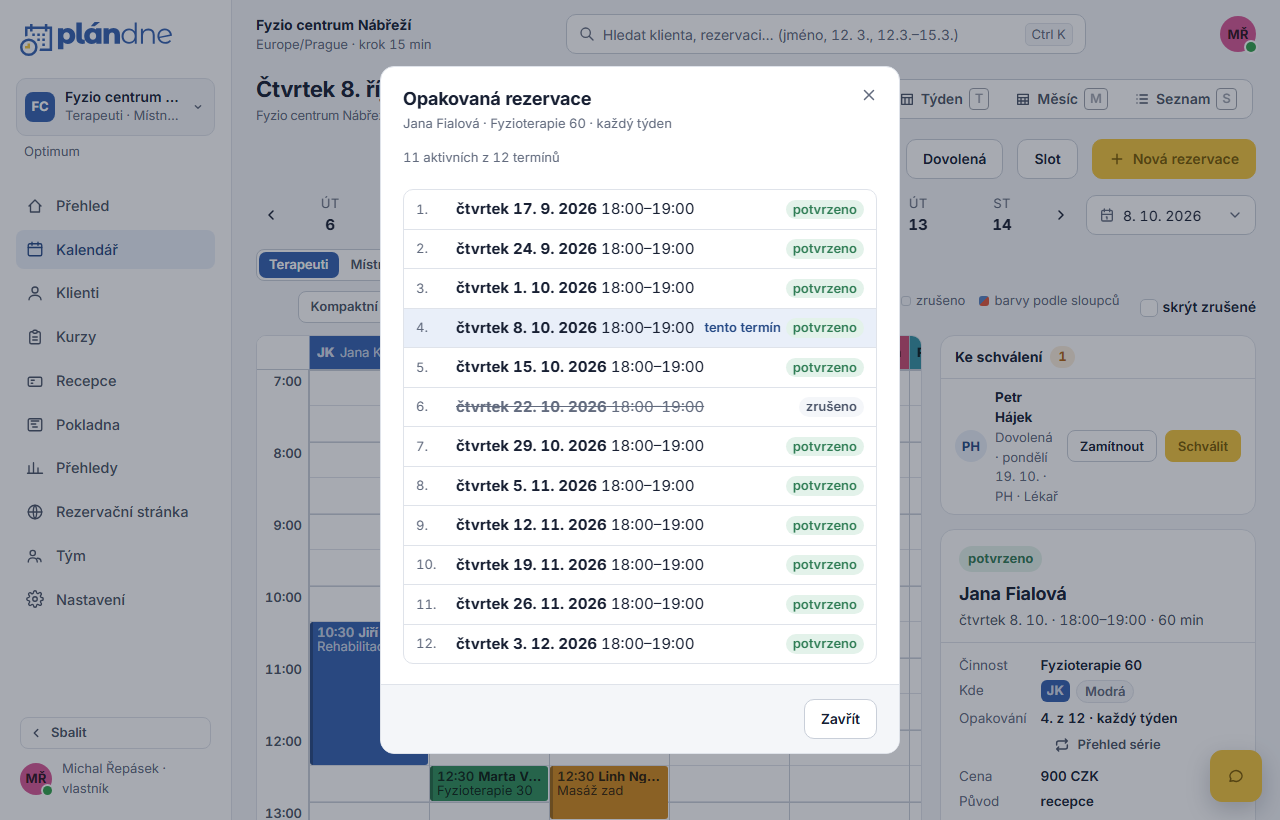Expand the Fyzio centrum workspace selector

click(115, 107)
